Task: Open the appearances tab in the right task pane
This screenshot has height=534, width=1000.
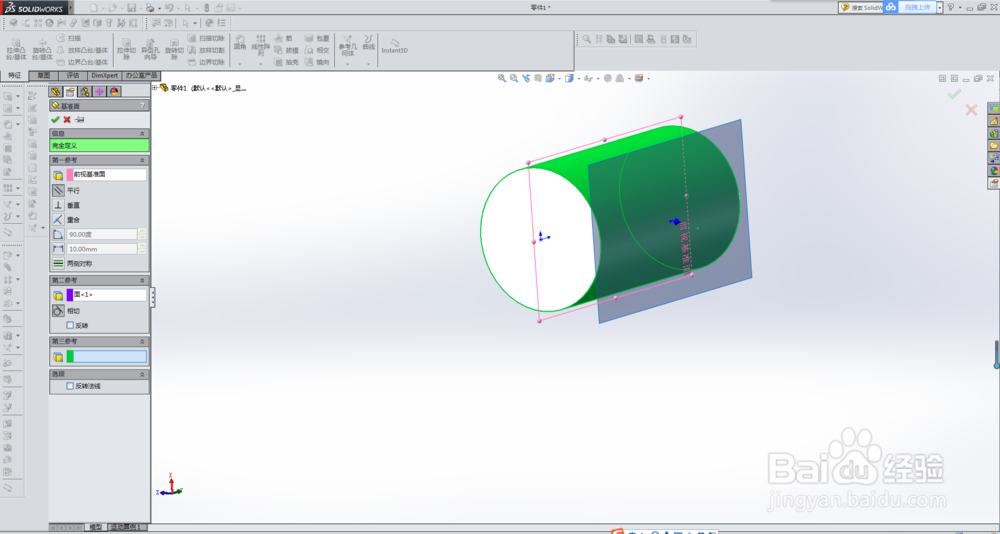Action: pos(993,170)
